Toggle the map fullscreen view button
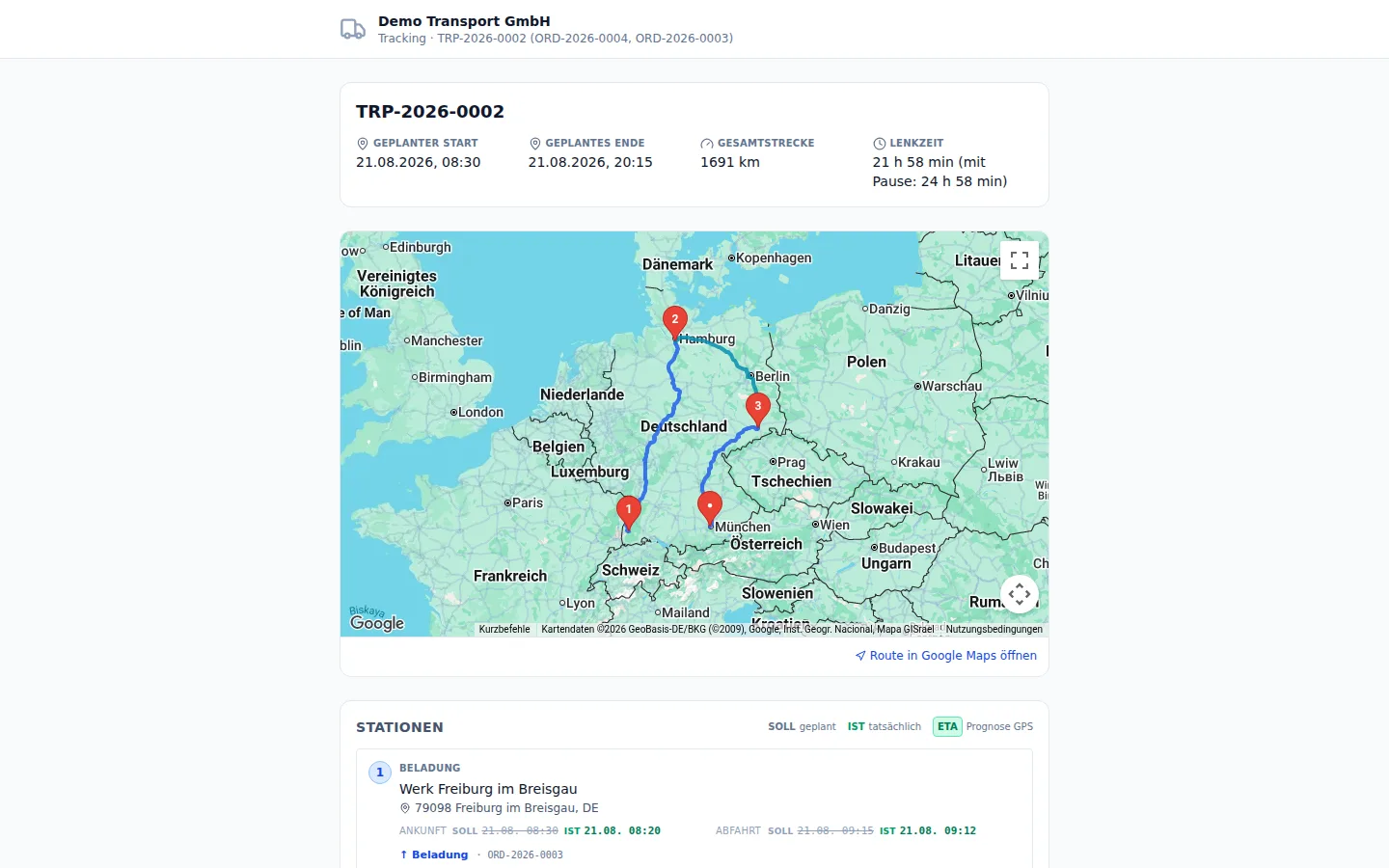 tap(1020, 260)
